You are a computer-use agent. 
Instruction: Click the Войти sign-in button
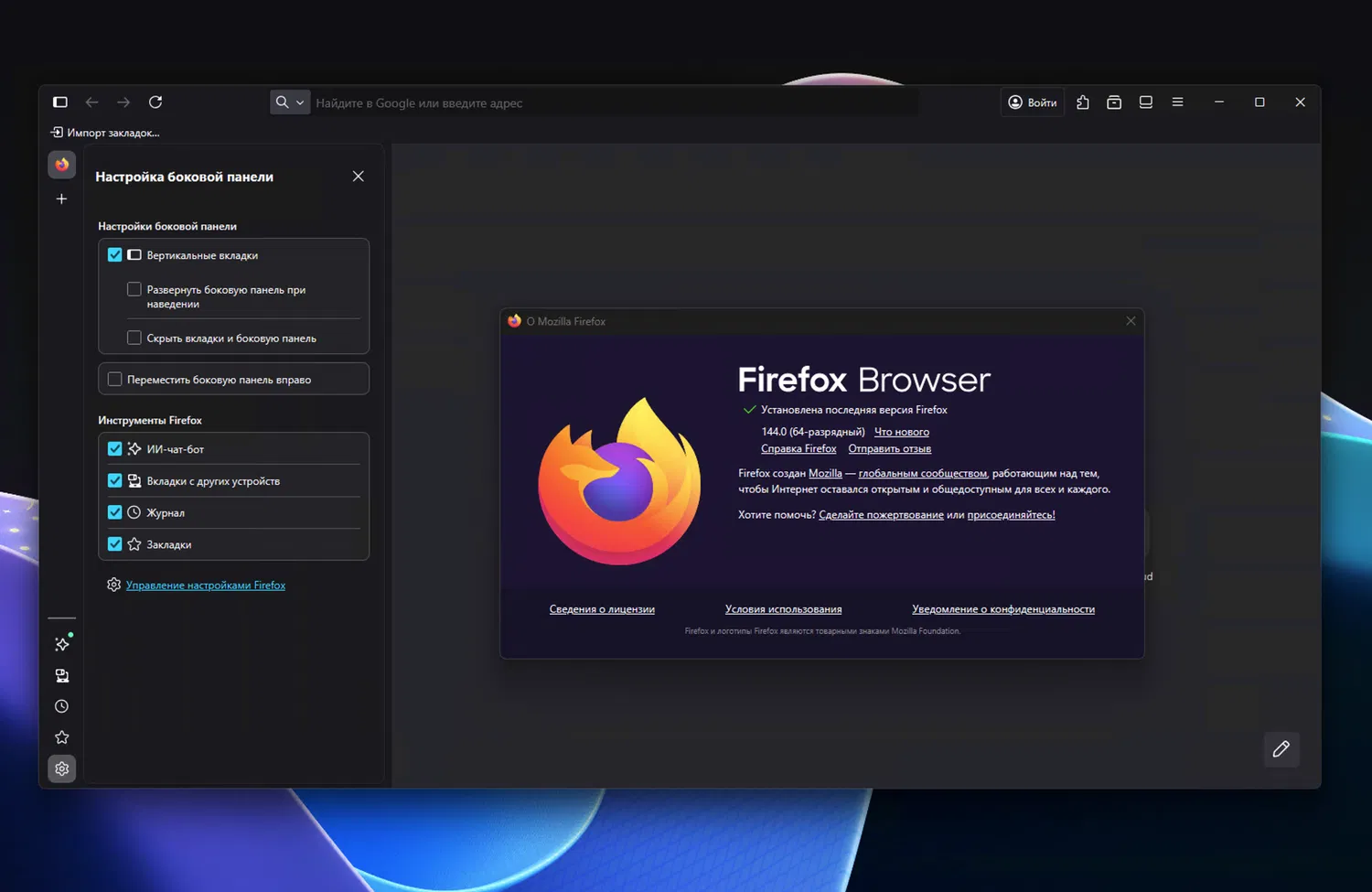tap(1033, 102)
